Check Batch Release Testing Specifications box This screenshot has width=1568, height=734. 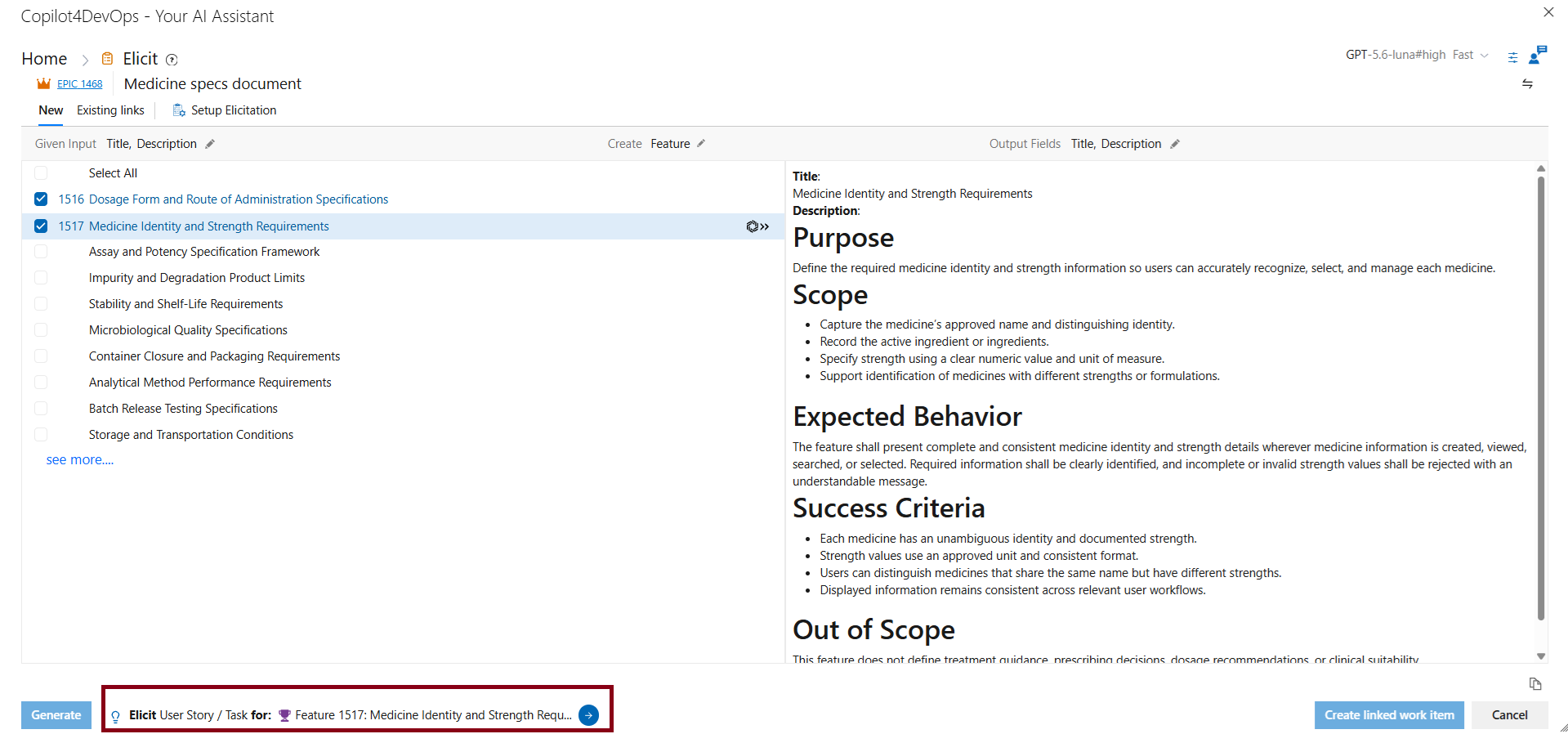(x=41, y=409)
